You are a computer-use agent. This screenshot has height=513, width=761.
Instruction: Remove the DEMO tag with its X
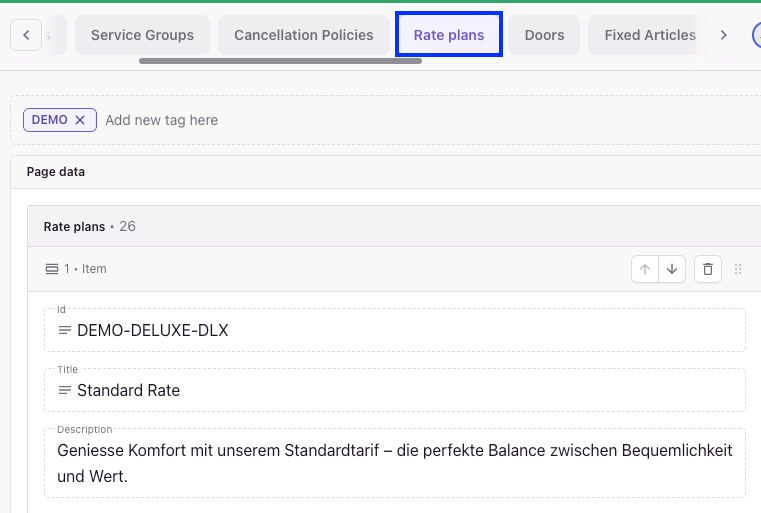[80, 120]
